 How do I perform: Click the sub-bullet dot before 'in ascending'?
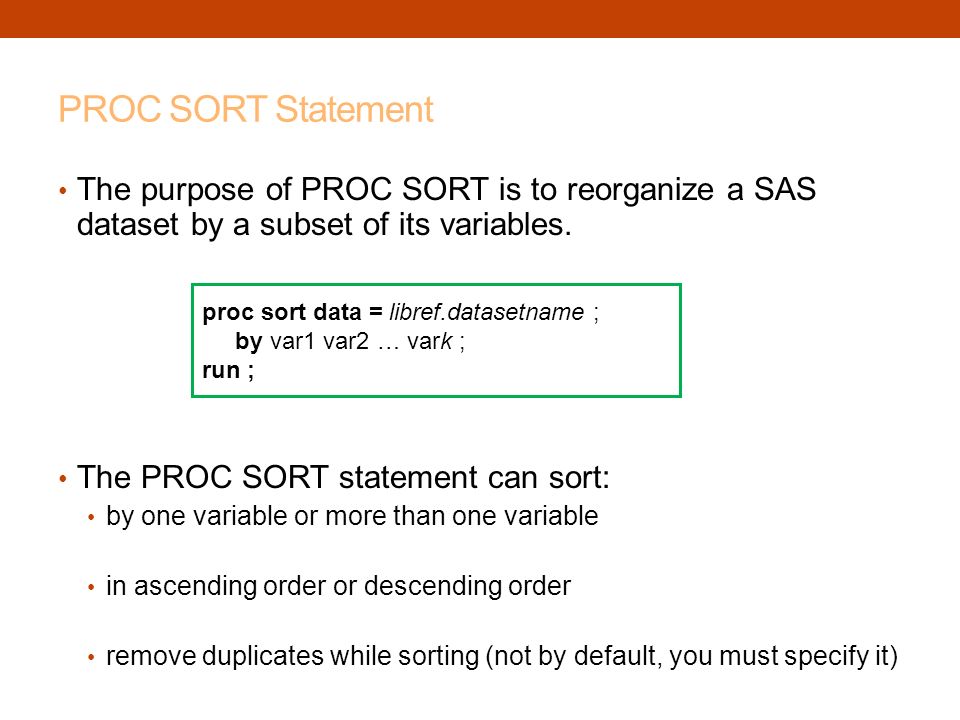(91, 588)
